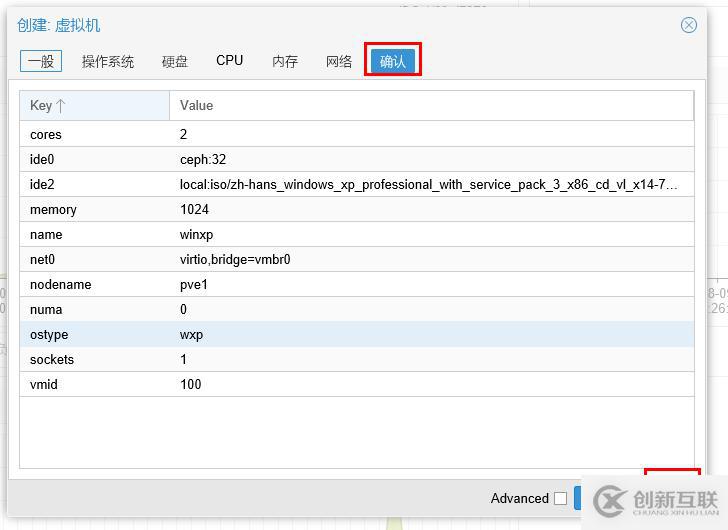728x530 pixels.
Task: Click the vmid 100 row
Action: click(356, 384)
